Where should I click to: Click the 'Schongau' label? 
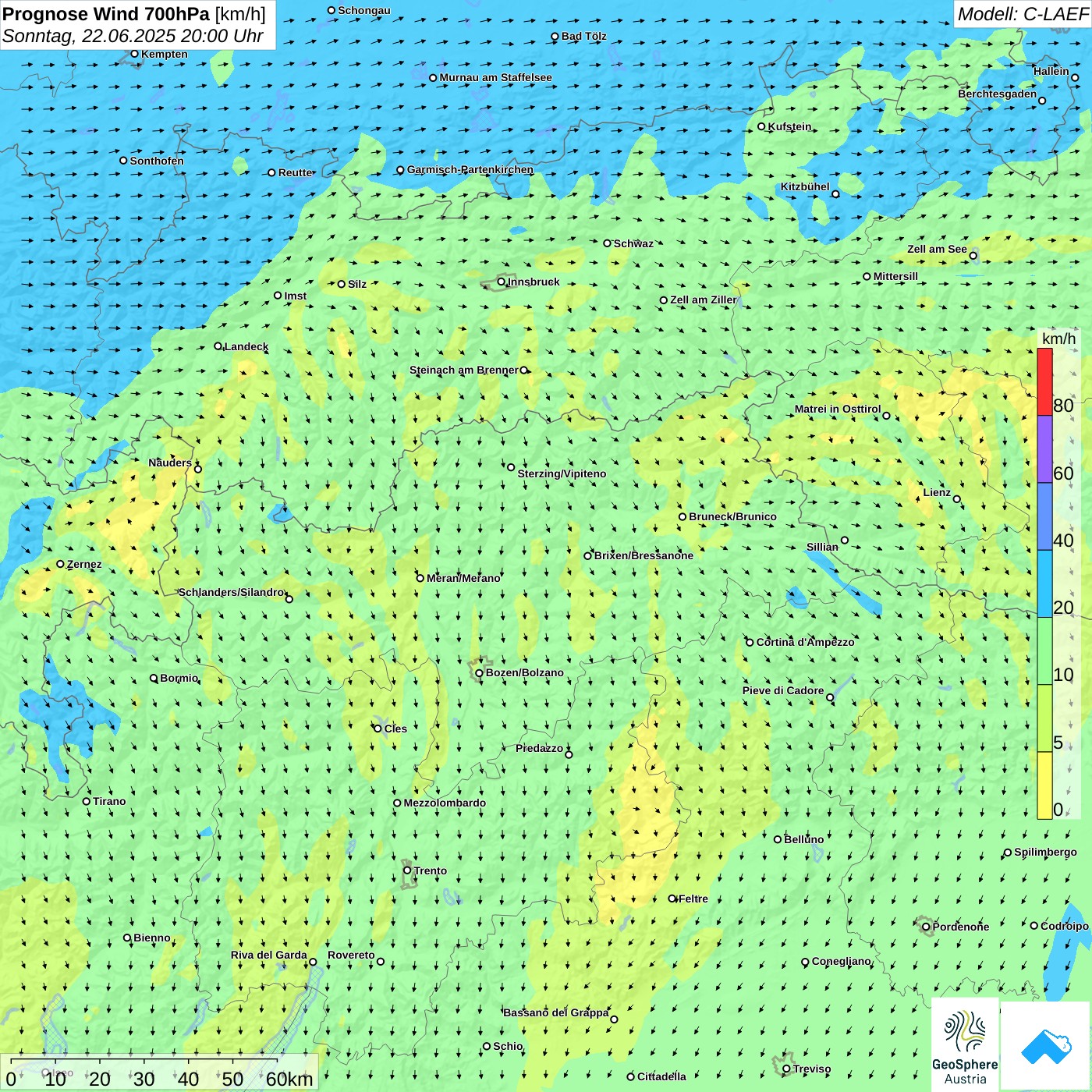pyautogui.click(x=364, y=10)
